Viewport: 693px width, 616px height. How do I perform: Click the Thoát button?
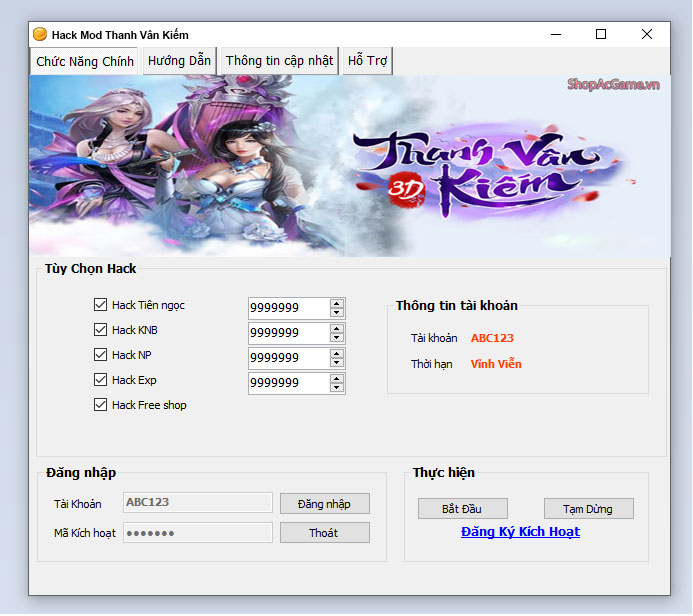tap(325, 532)
